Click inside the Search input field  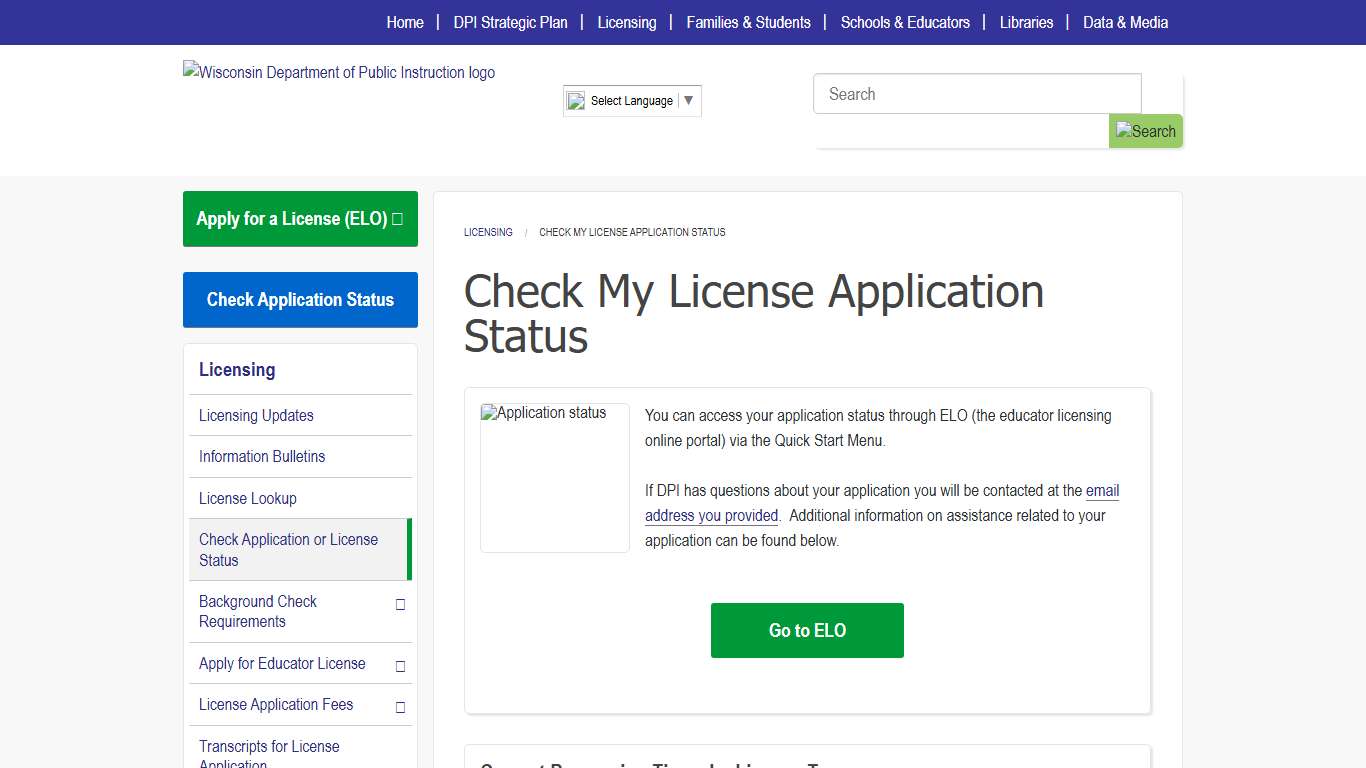tap(977, 93)
